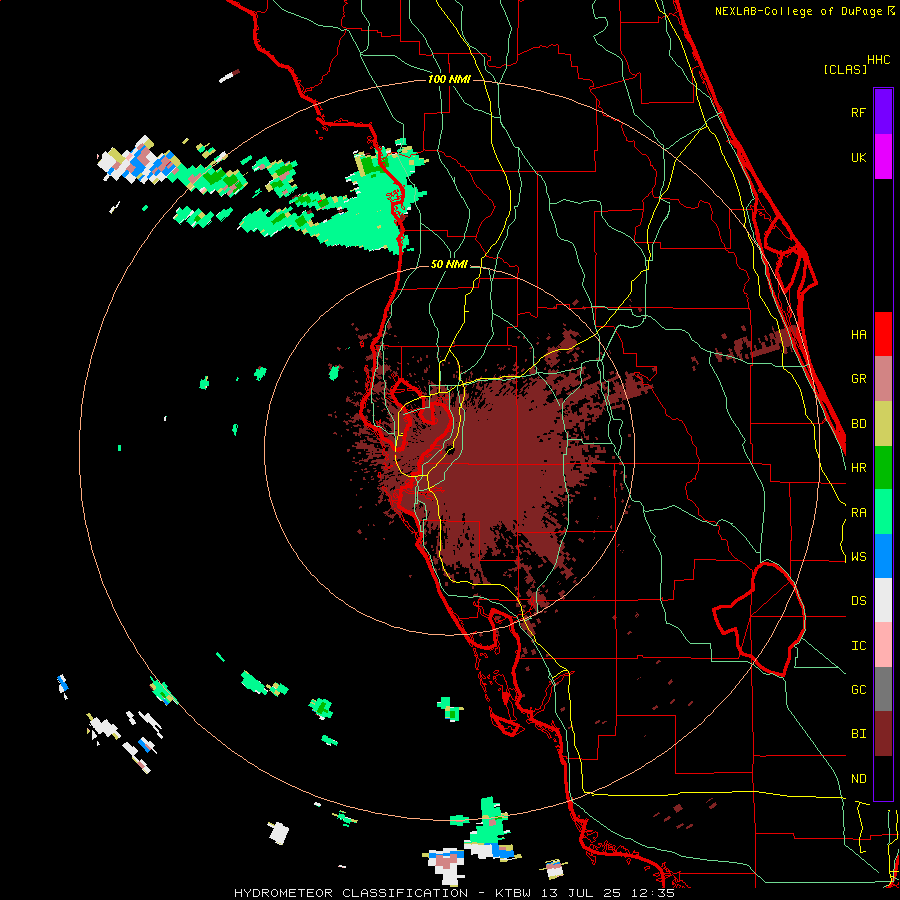Viewport: 900px width, 900px height.
Task: Click the gray GC legend swatch
Action: (x=883, y=689)
